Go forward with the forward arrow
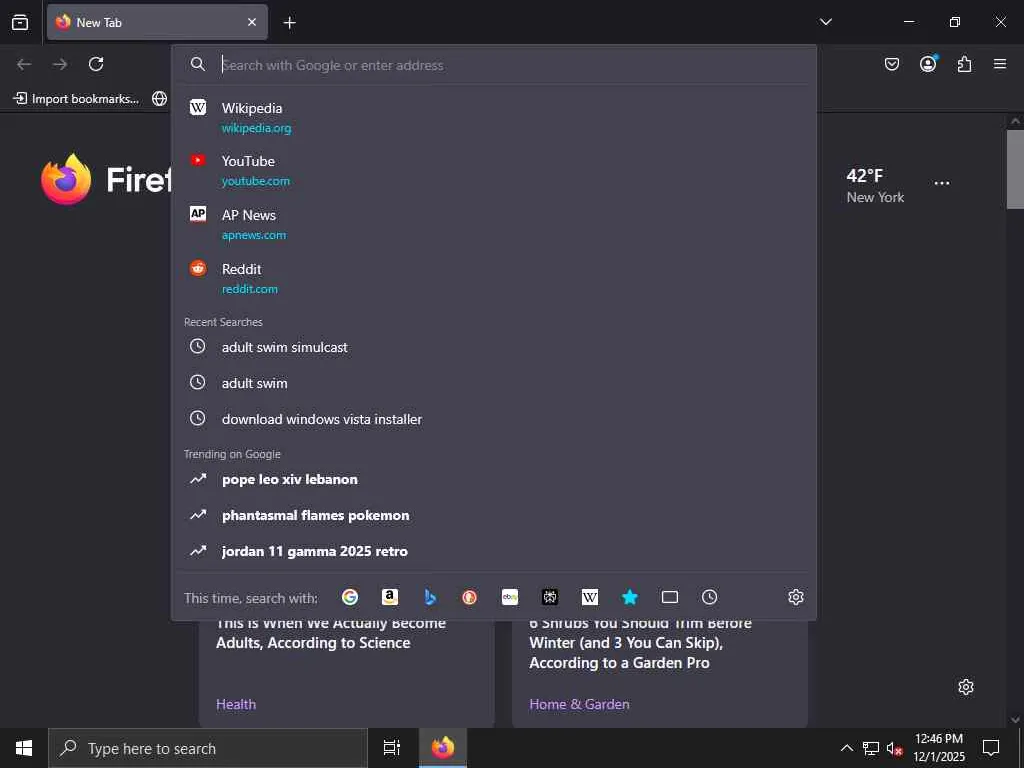 tap(60, 64)
